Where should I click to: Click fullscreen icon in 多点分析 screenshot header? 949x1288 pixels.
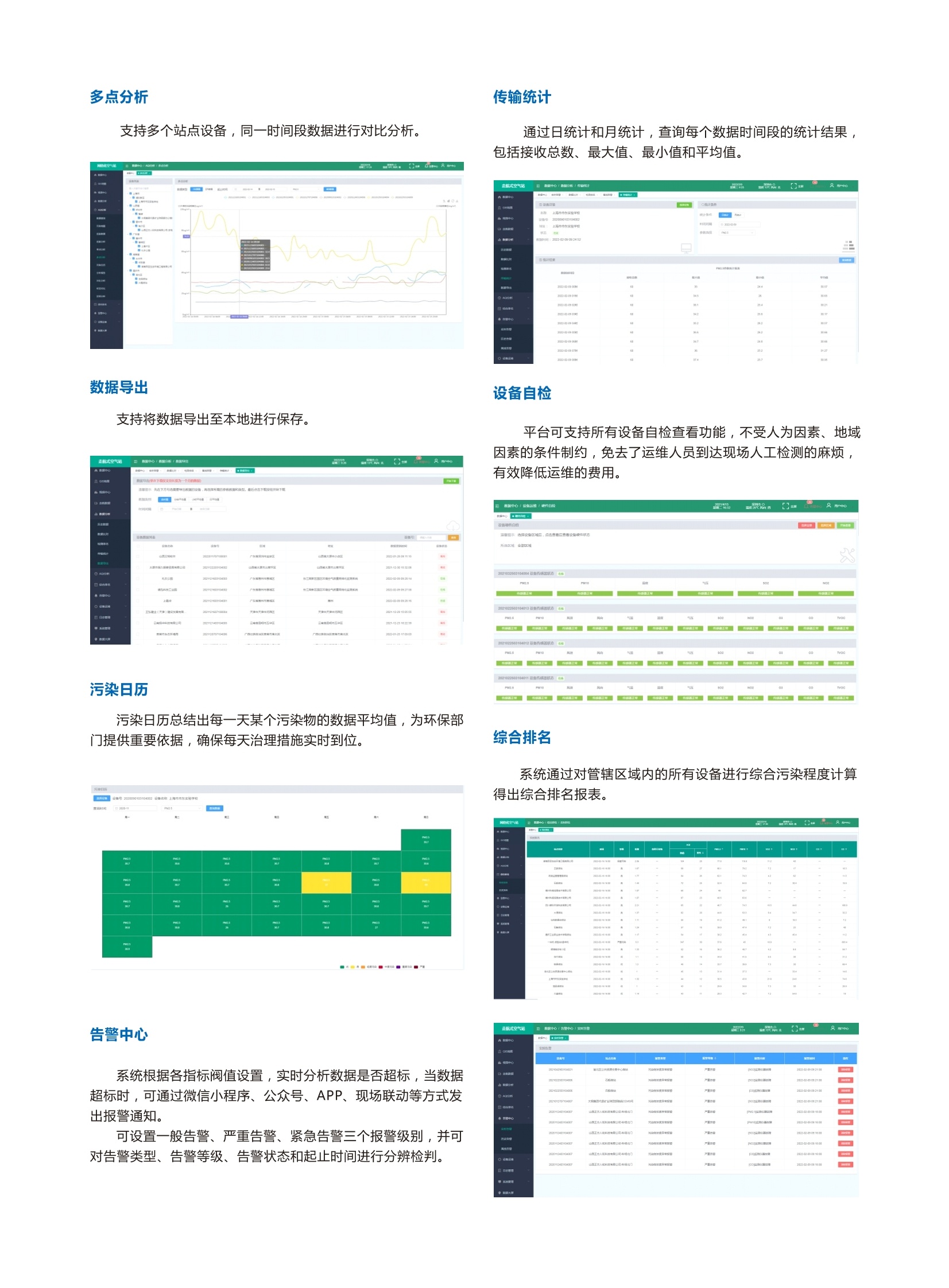point(412,166)
